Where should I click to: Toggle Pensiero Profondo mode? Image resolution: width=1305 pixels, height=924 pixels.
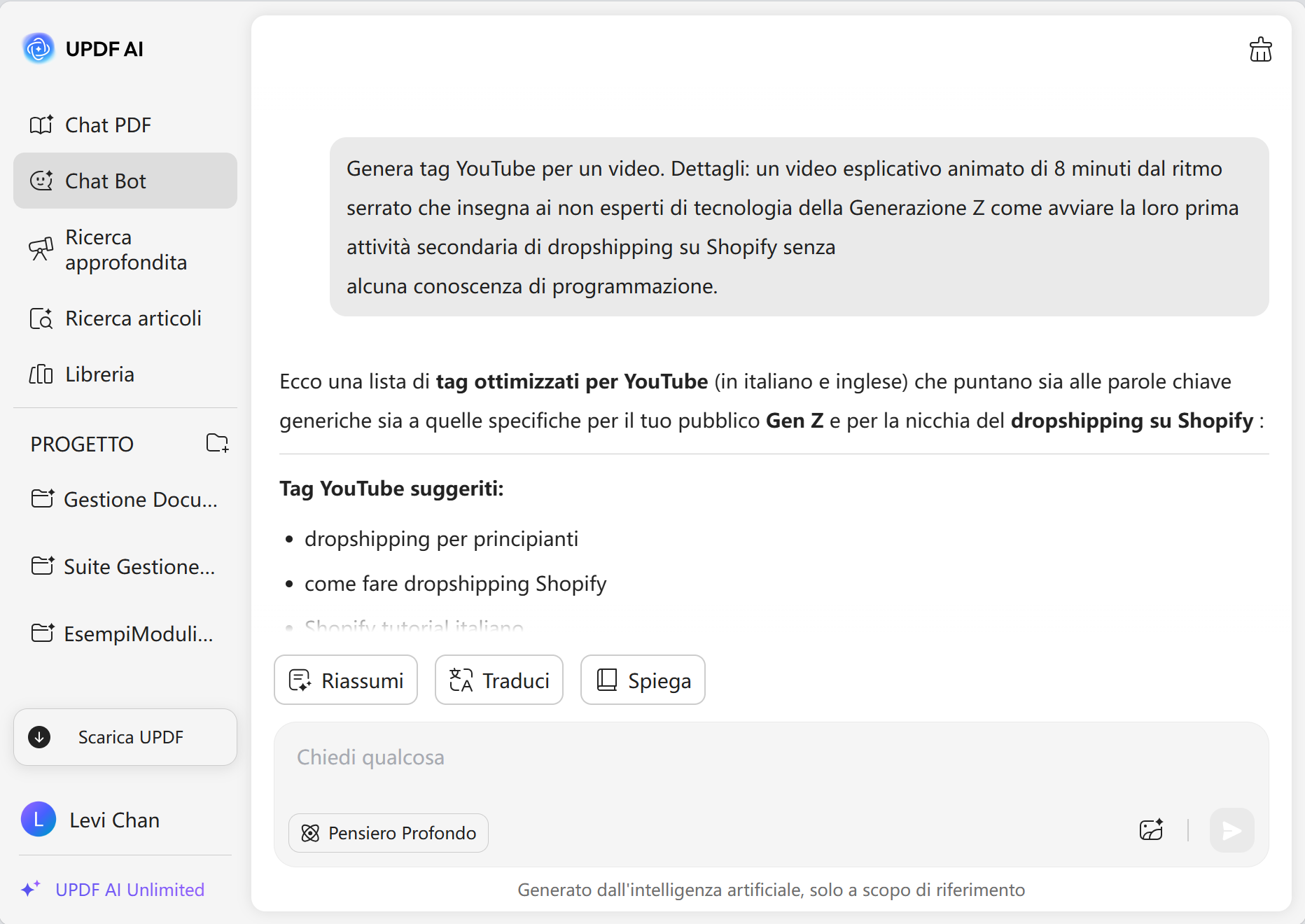coord(388,832)
